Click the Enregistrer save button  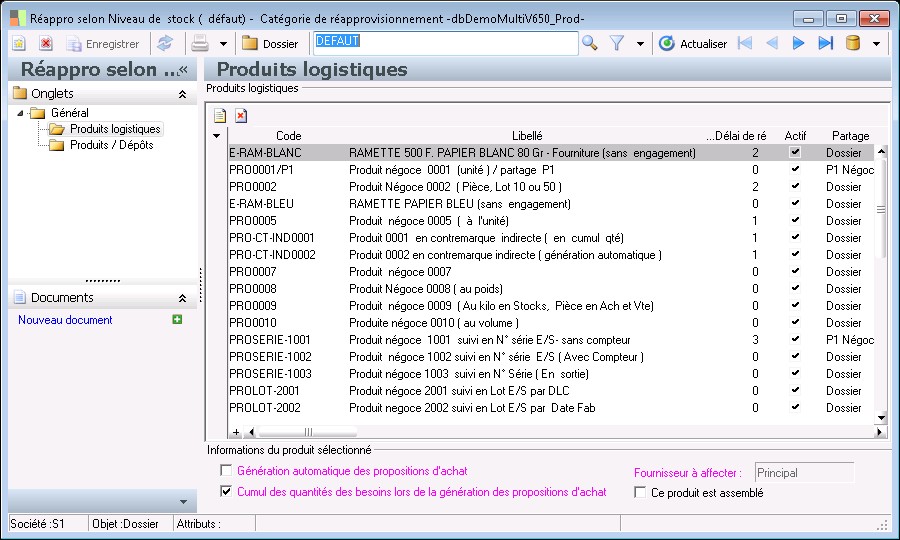coord(103,44)
